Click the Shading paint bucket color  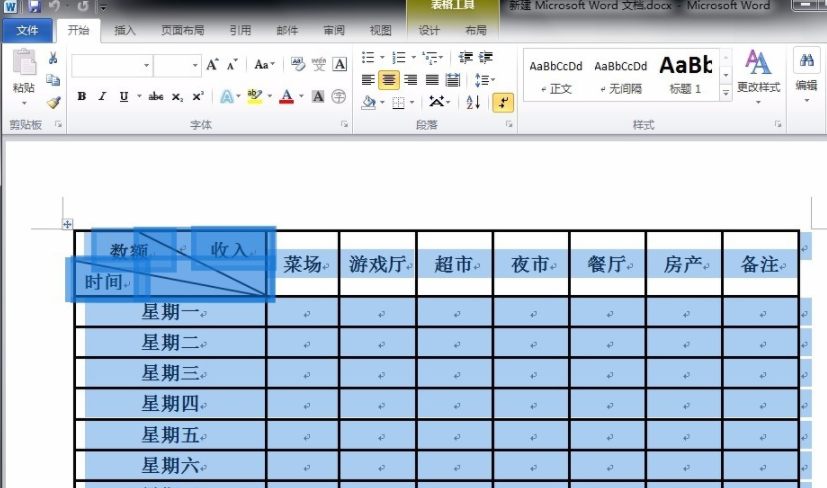pyautogui.click(x=369, y=102)
